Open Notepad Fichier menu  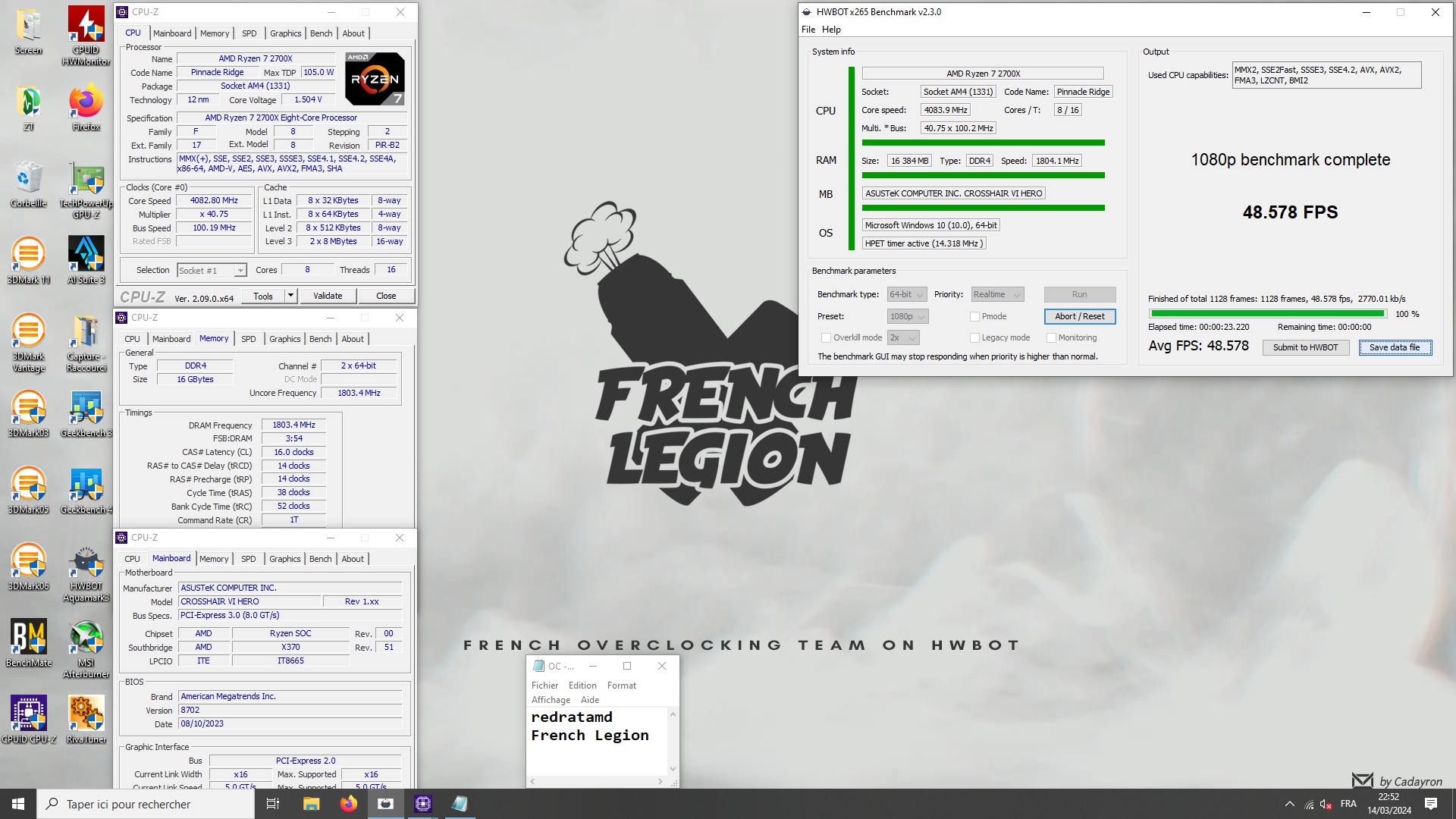(544, 686)
